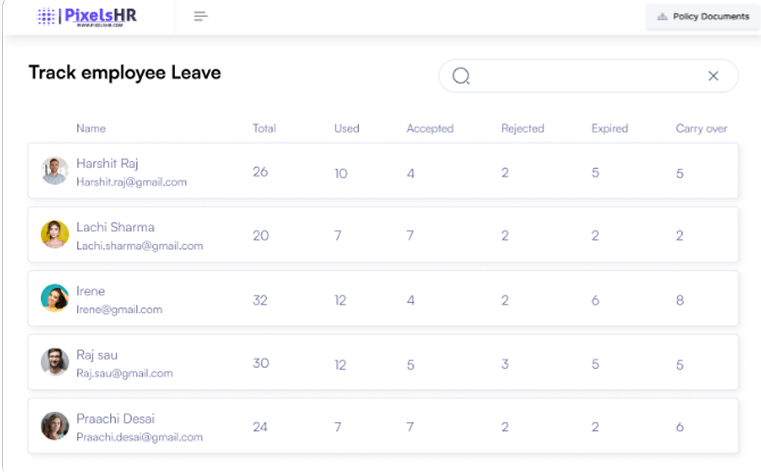
Task: Click Raj sau's profile avatar
Action: pyautogui.click(x=55, y=362)
